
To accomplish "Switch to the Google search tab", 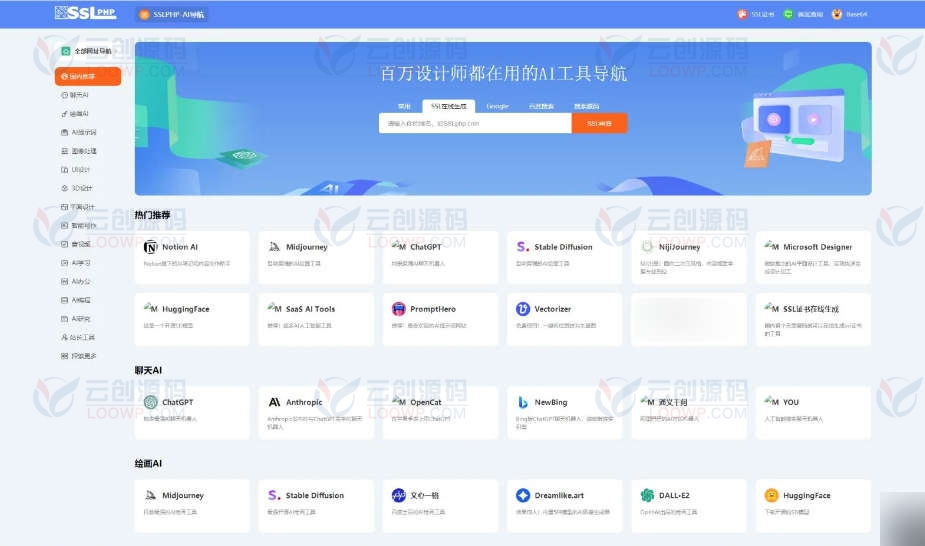I will pyautogui.click(x=497, y=106).
